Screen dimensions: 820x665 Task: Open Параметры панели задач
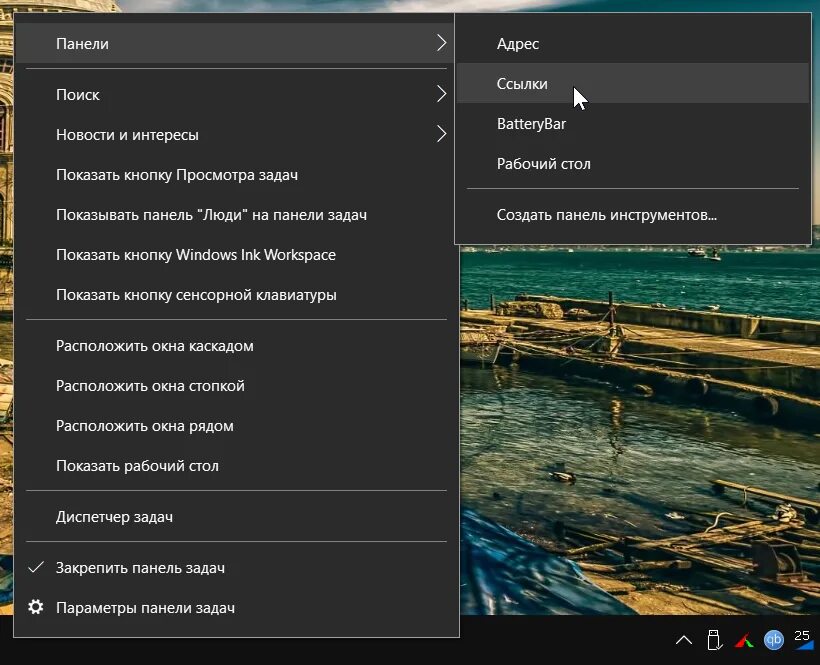pos(235,607)
